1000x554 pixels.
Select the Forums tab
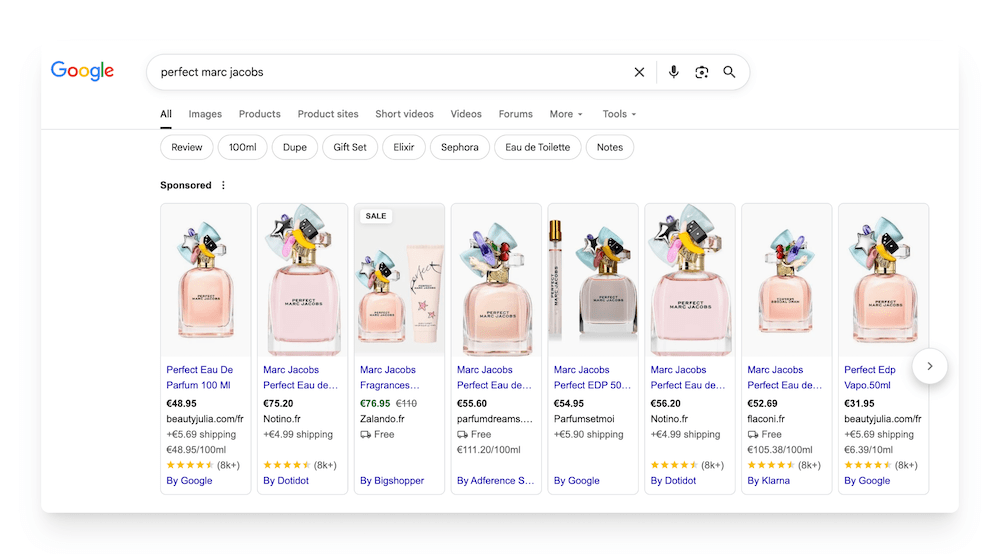pyautogui.click(x=515, y=114)
